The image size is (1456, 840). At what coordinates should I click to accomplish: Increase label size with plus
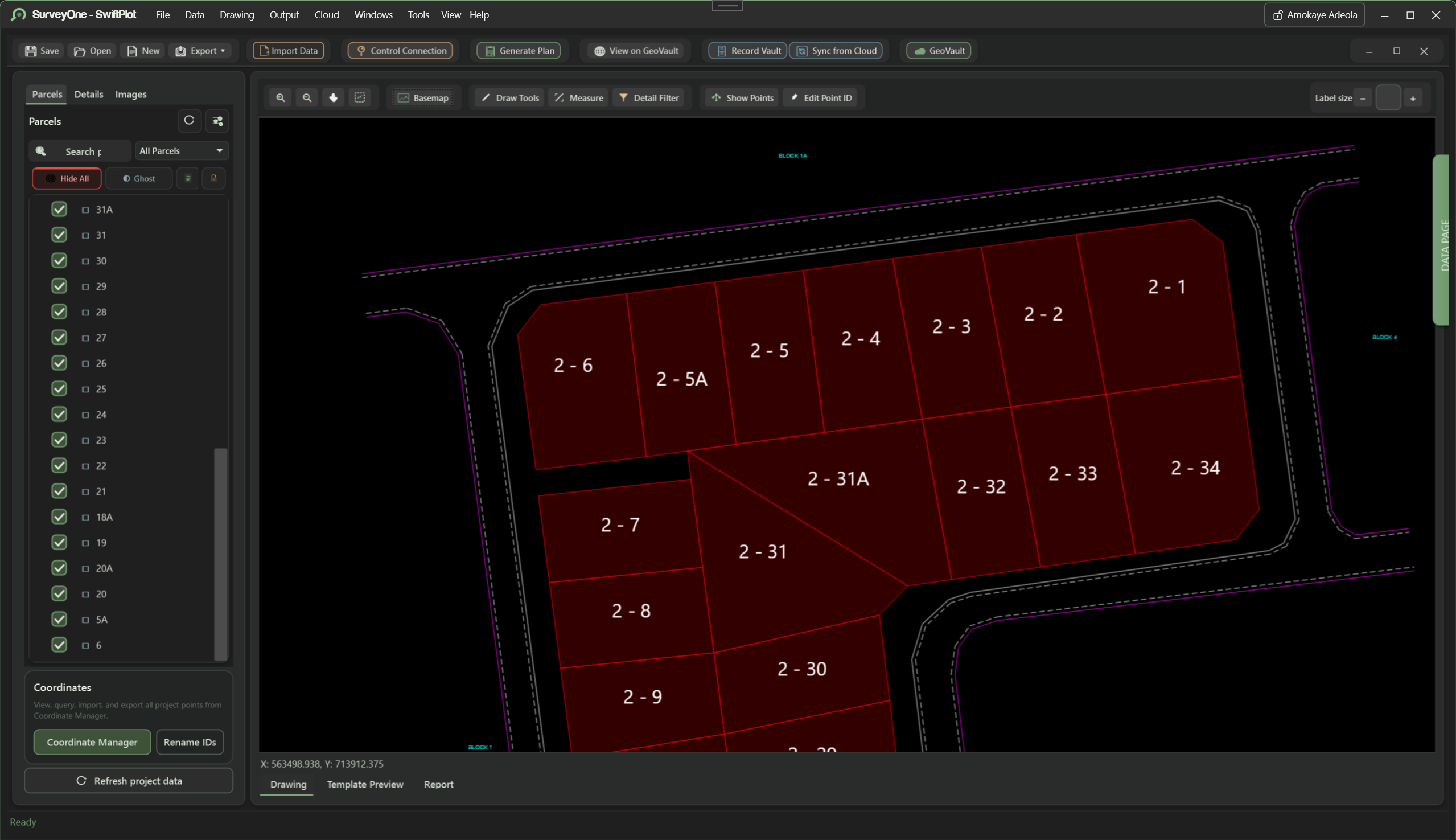1413,98
